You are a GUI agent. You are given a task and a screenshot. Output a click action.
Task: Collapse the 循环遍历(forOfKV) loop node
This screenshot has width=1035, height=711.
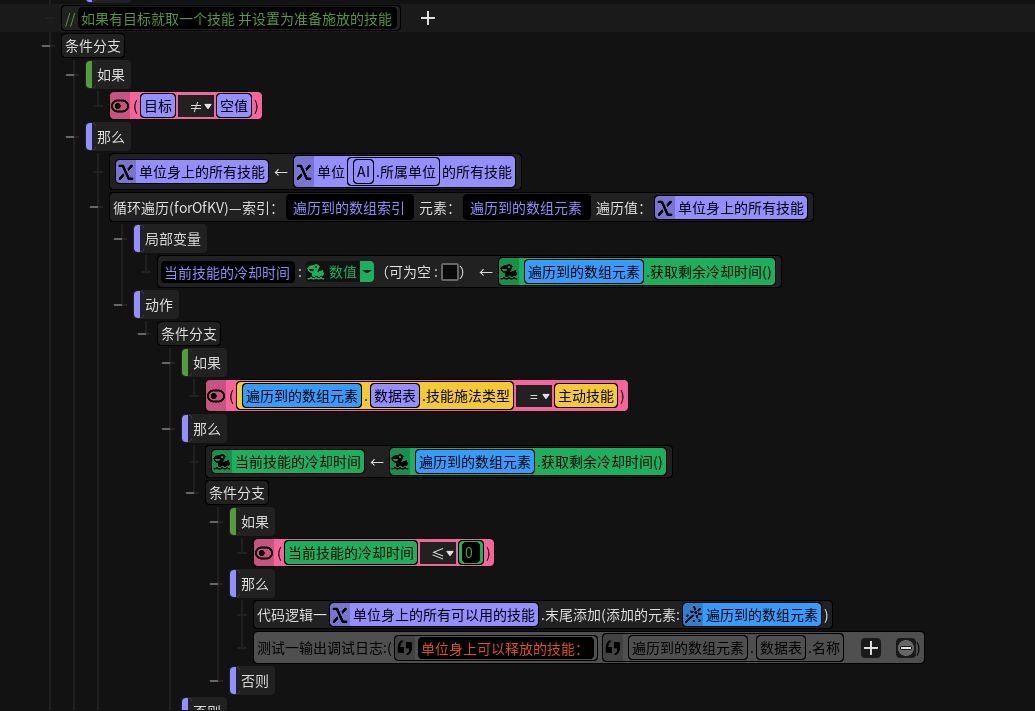[94, 208]
